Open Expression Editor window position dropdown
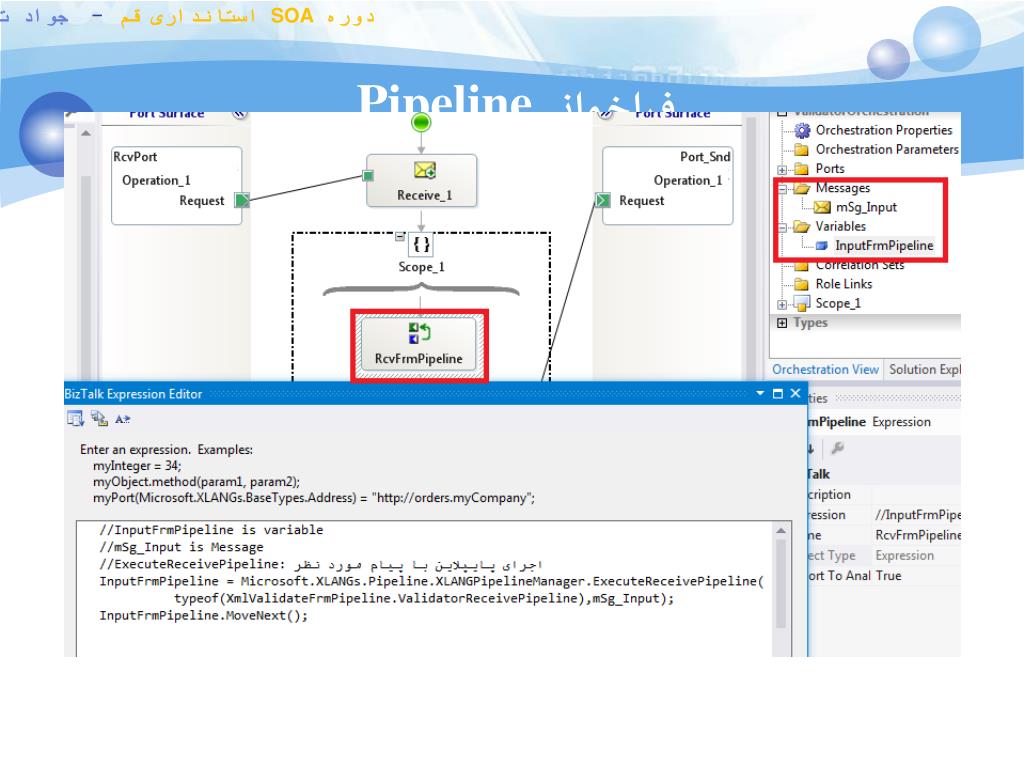This screenshot has height=768, width=1024. tap(760, 393)
